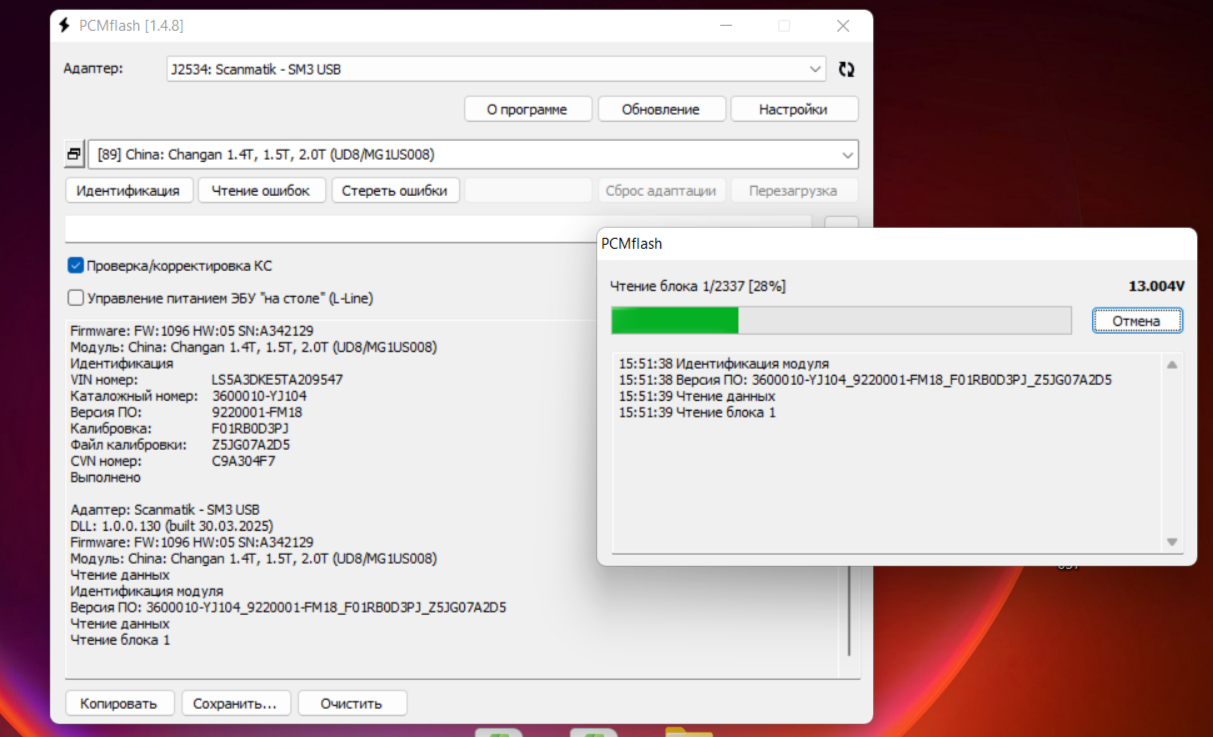
Task: Expand the Changan module selection dropdown
Action: (x=473, y=154)
